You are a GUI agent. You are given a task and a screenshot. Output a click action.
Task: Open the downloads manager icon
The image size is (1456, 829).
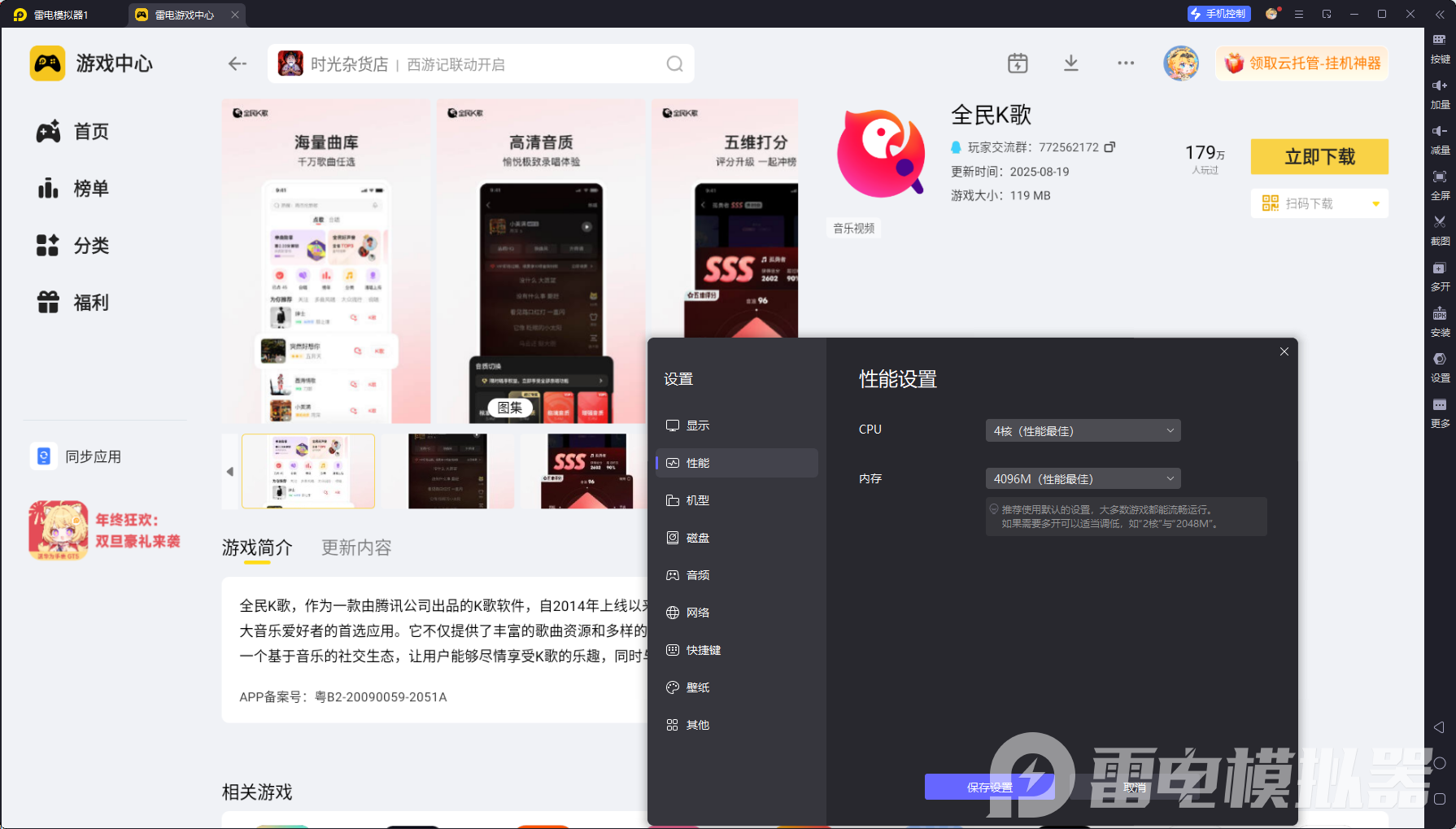coord(1071,63)
